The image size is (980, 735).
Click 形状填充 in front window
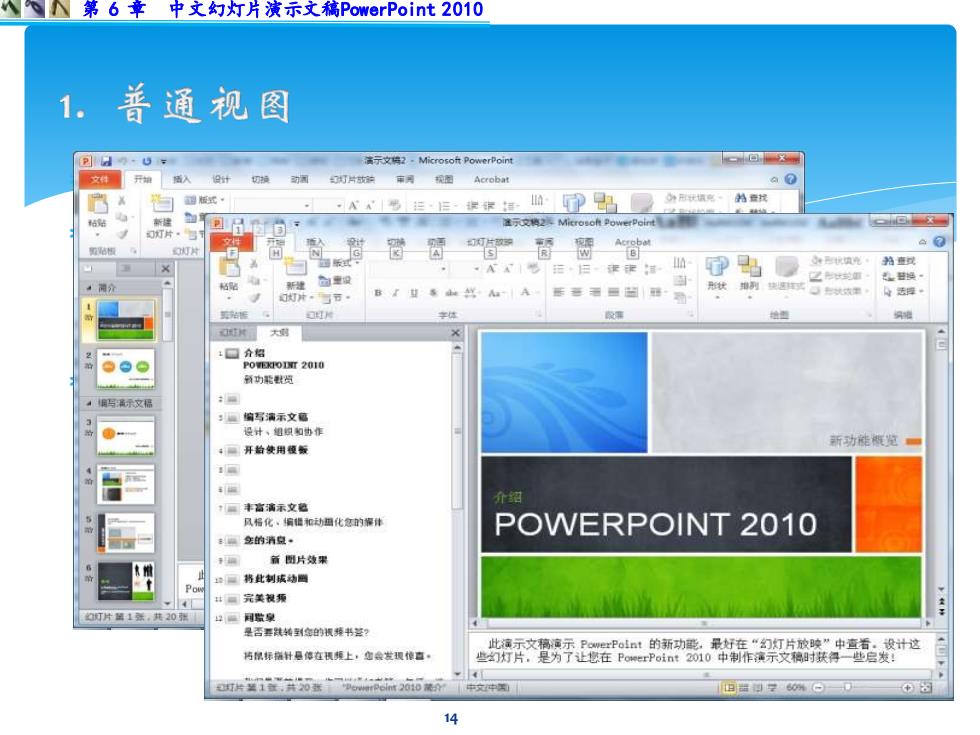(x=840, y=261)
